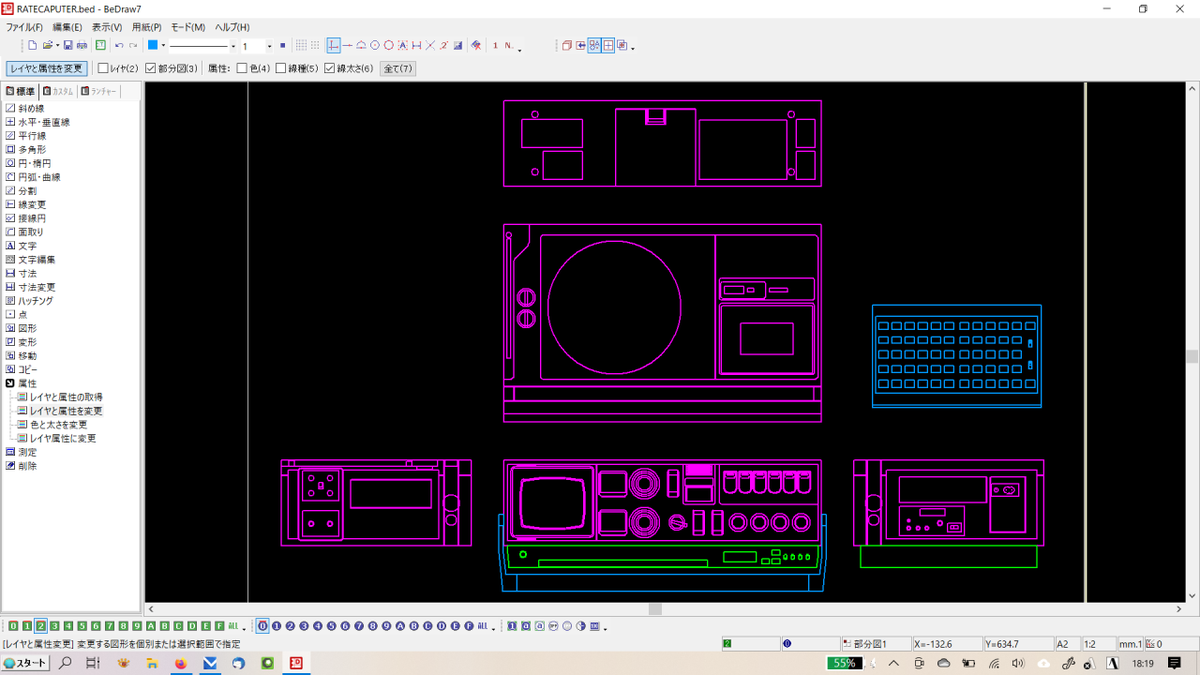
Task: Click the Undo arrow icon
Action: tap(119, 45)
